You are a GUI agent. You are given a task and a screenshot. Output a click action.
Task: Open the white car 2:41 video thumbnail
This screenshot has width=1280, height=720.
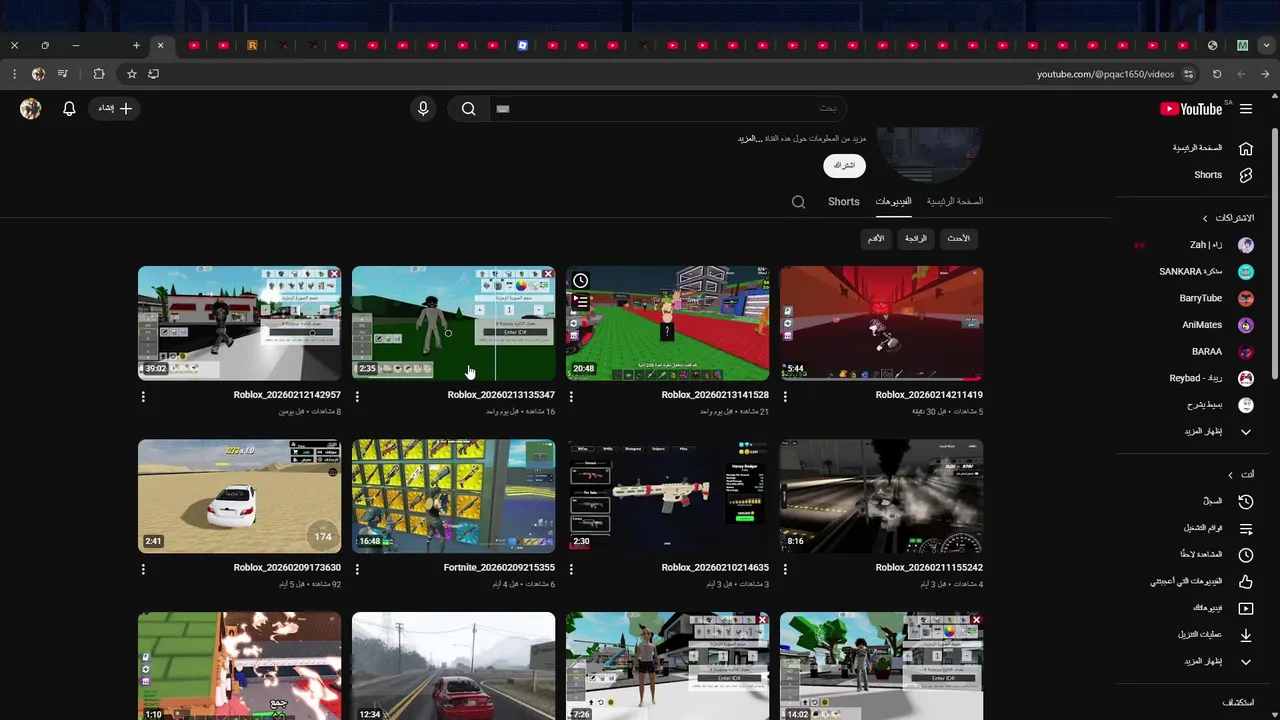[239, 496]
